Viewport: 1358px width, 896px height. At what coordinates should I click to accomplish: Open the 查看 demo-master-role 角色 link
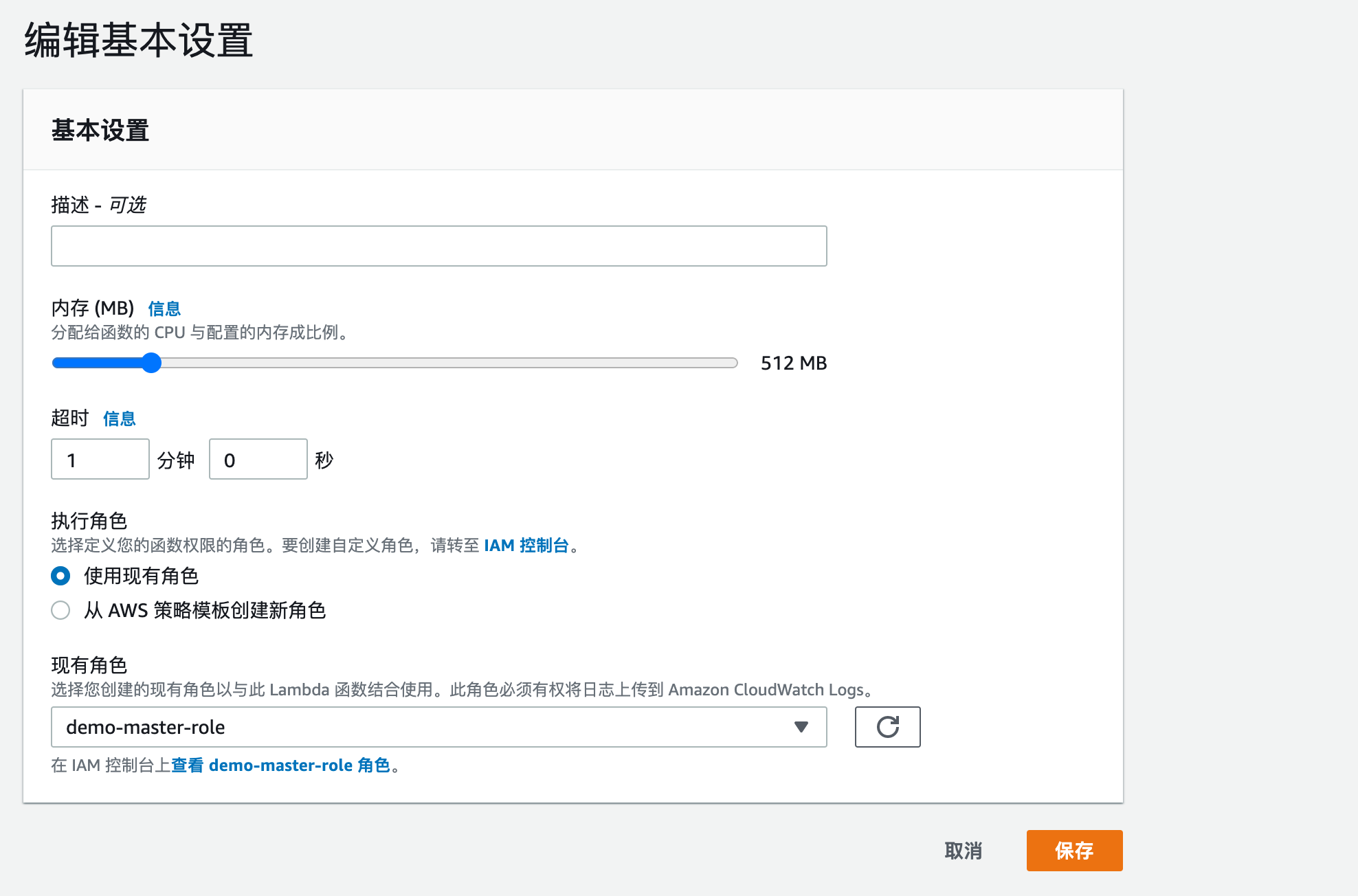[x=280, y=765]
